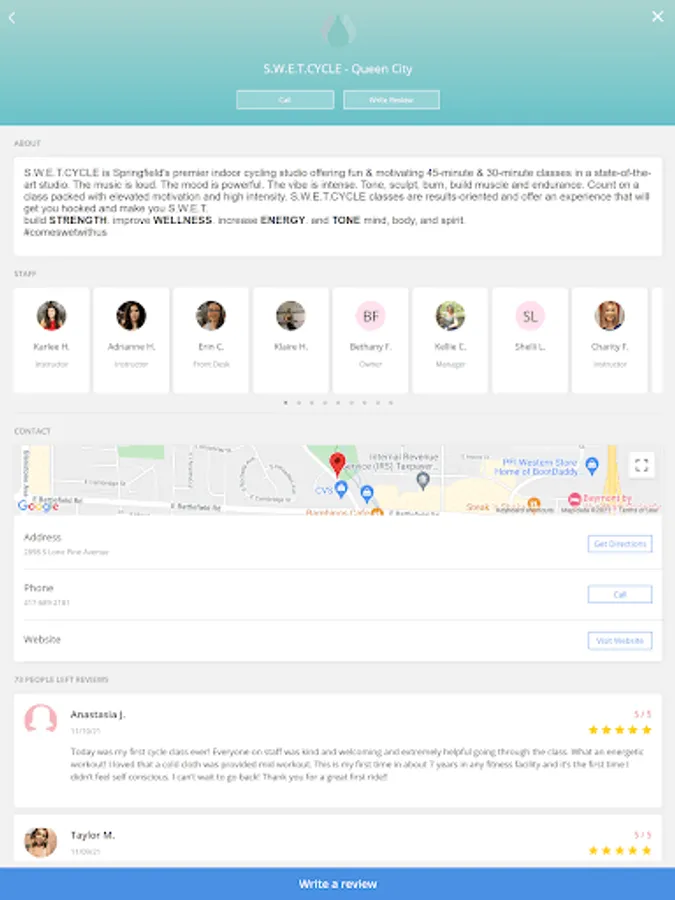
Task: Click the Website label row
Action: click(338, 641)
